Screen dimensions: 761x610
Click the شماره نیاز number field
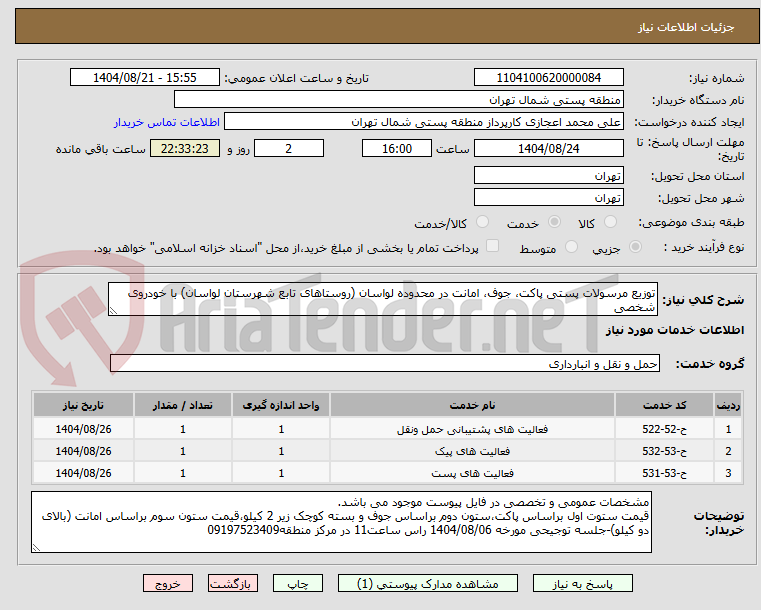[548, 78]
